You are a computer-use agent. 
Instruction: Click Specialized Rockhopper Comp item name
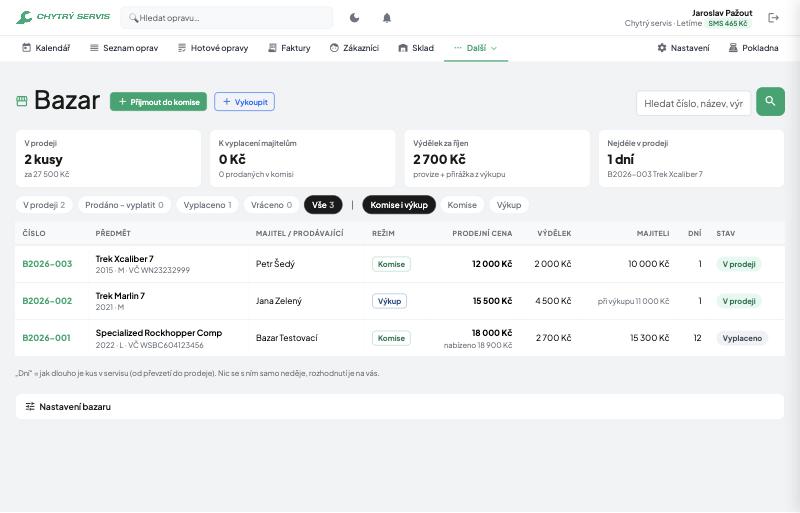tap(159, 333)
